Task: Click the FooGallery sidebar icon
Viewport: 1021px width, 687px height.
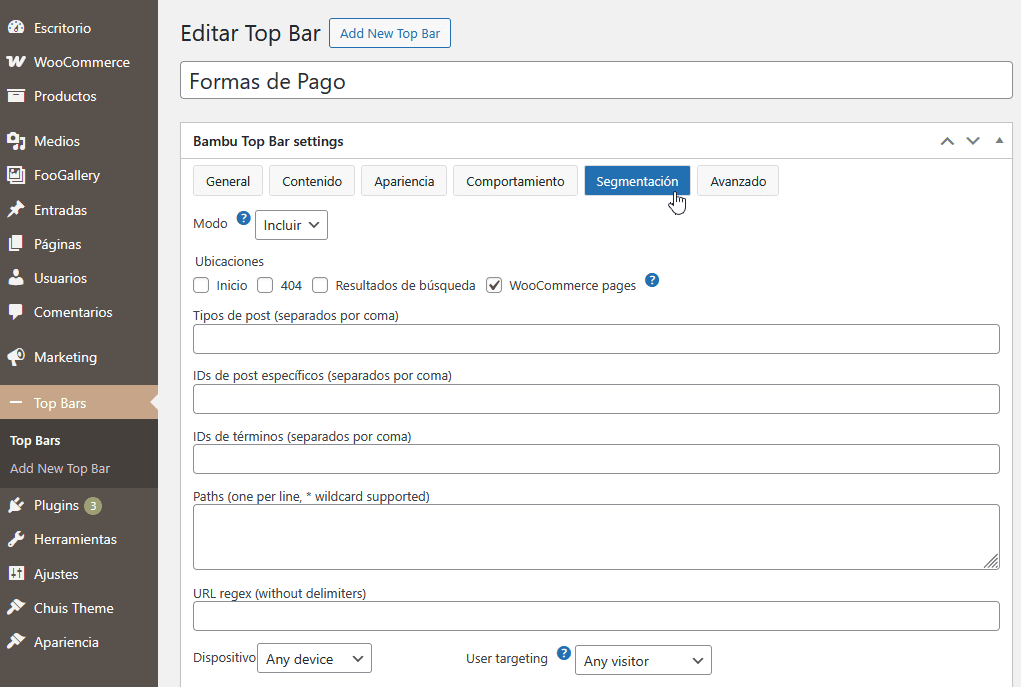Action: coord(16,175)
